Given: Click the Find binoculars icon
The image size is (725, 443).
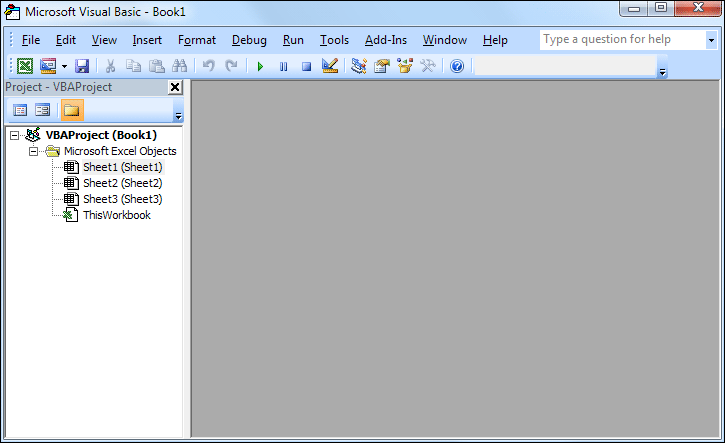Looking at the screenshot, I should tap(179, 66).
